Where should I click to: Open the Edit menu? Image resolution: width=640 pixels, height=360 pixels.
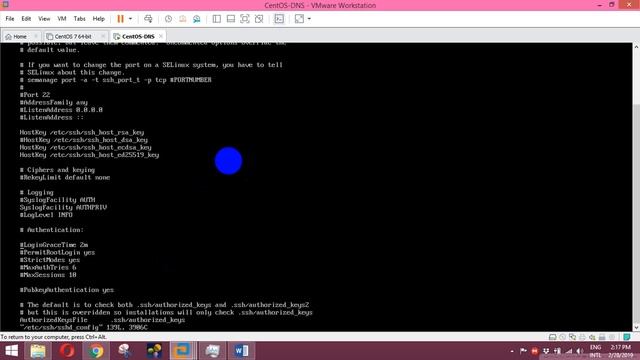pyautogui.click(x=26, y=19)
